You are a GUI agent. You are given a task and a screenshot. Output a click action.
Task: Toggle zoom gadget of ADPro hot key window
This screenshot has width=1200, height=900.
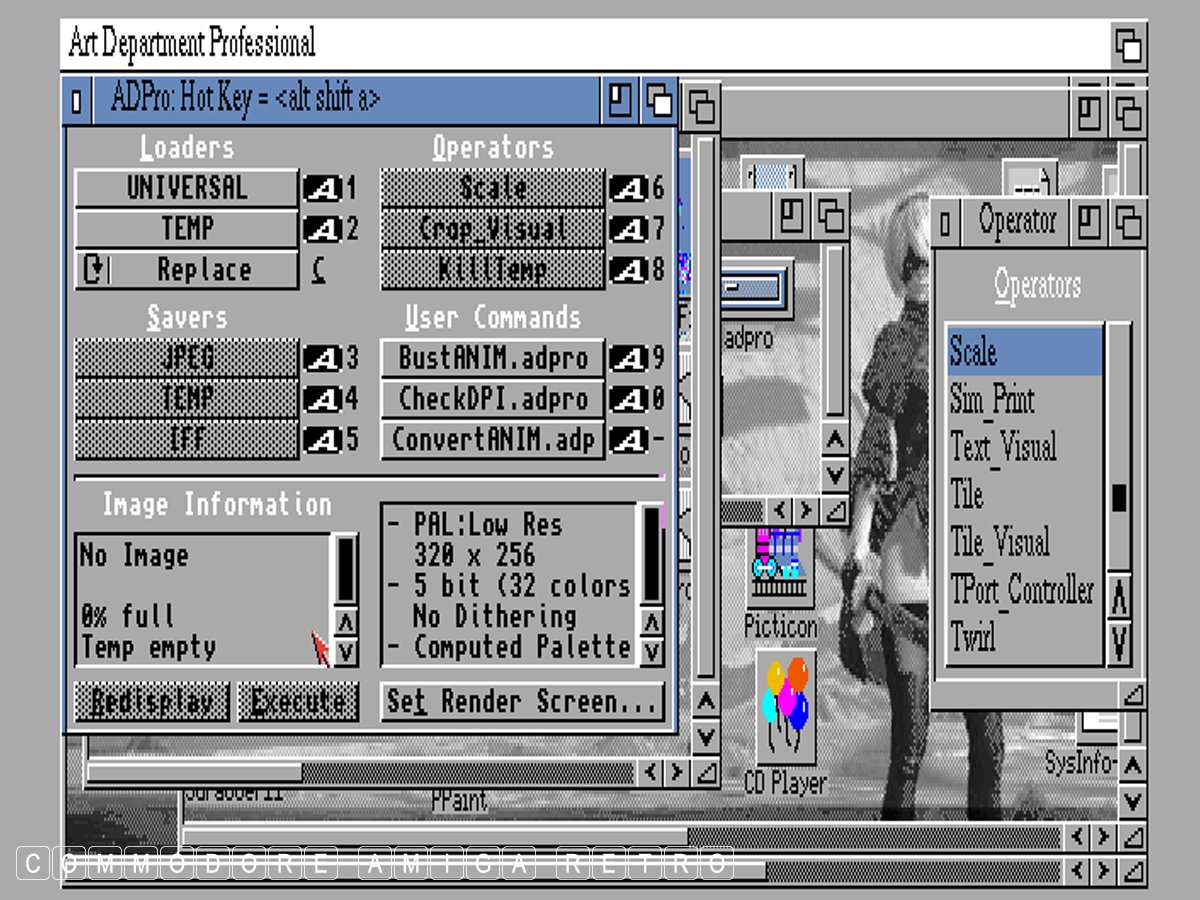point(620,100)
